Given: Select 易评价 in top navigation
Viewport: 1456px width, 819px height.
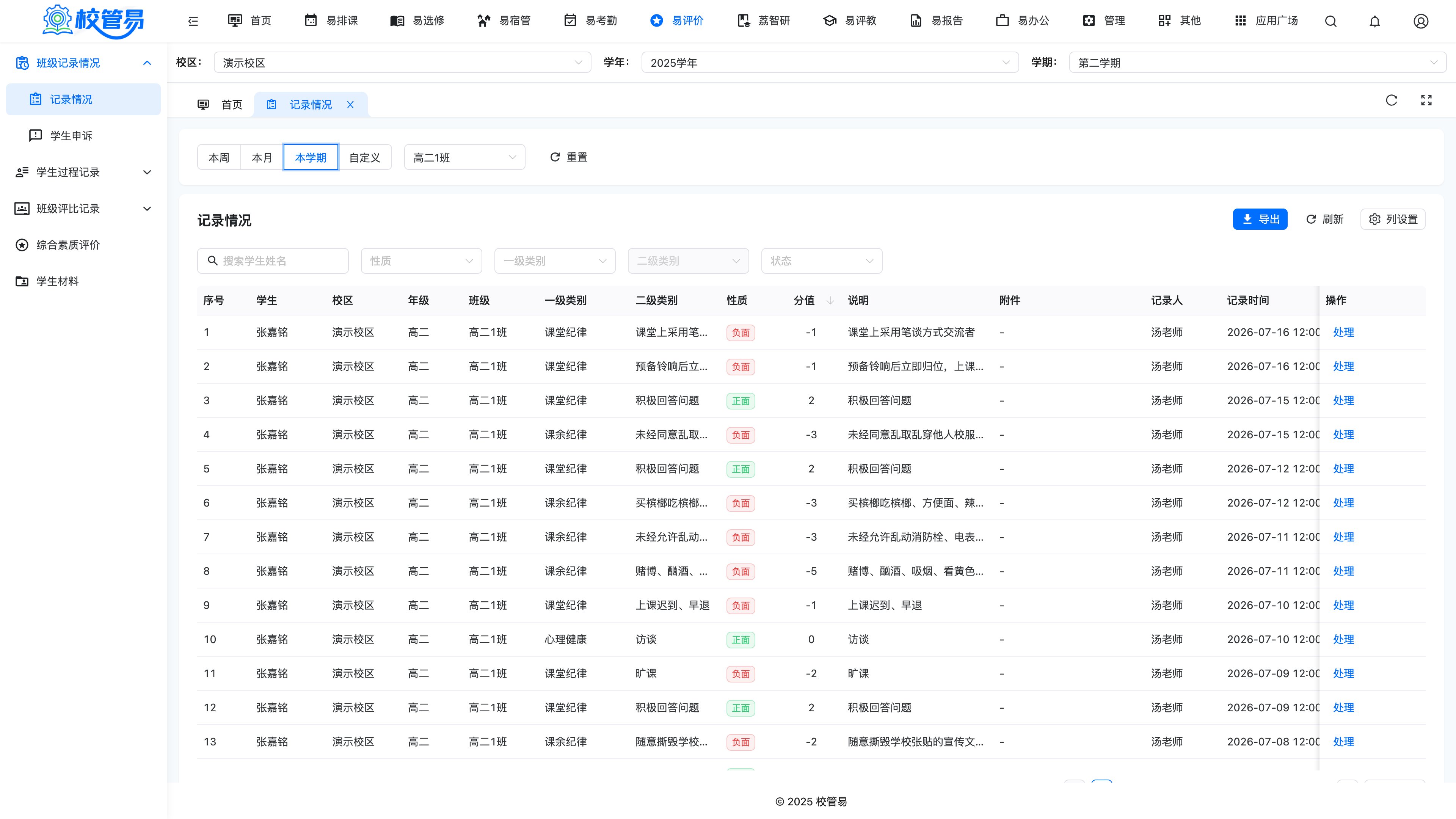Looking at the screenshot, I should pyautogui.click(x=677, y=21).
